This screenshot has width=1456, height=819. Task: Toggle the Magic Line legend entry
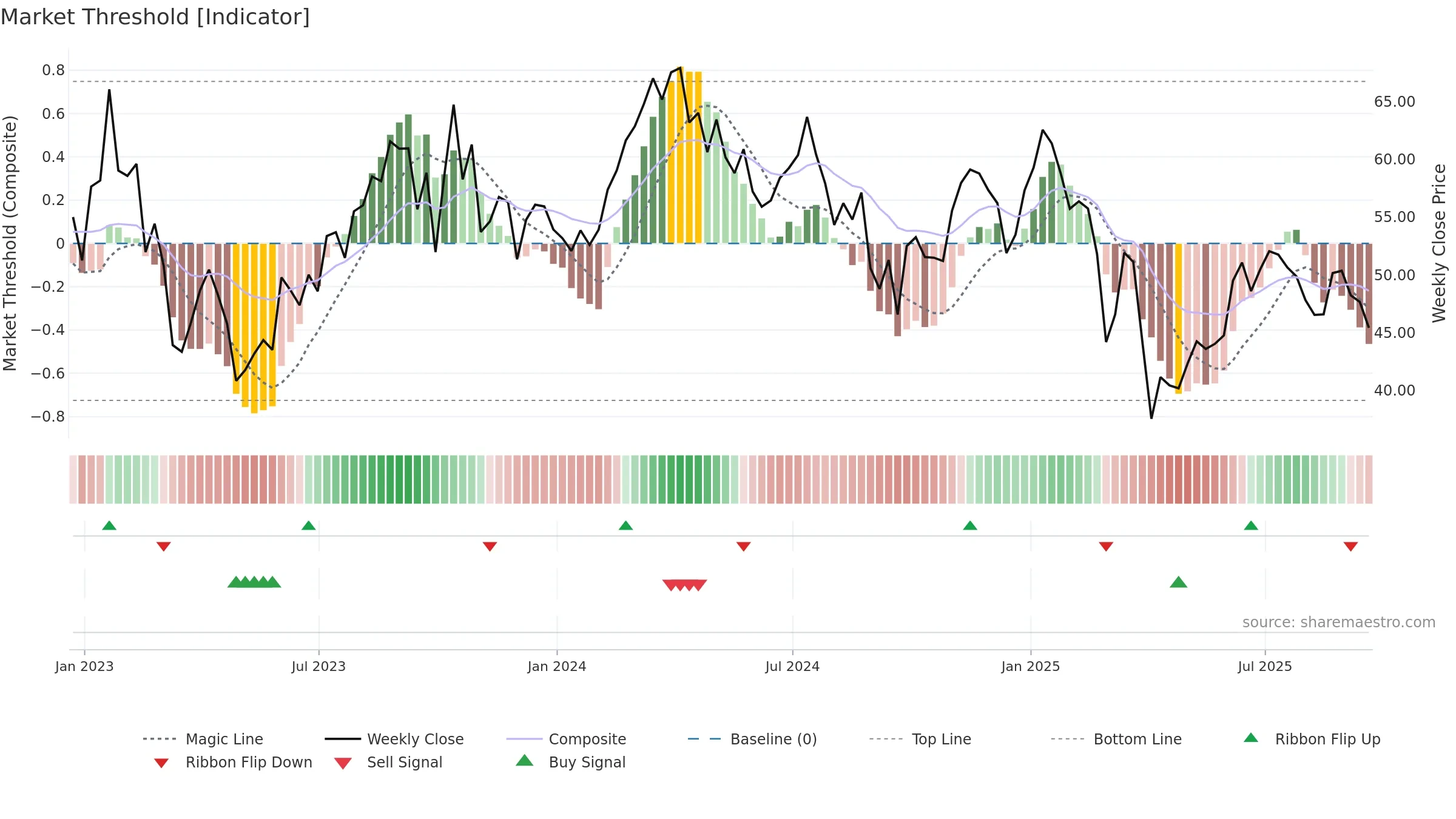(x=203, y=739)
